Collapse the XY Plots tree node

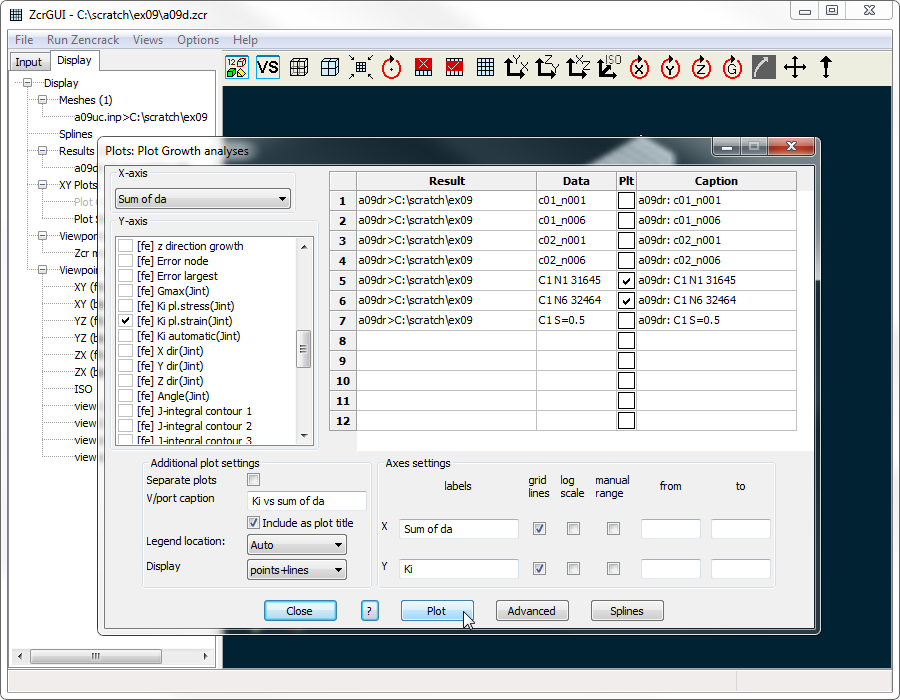pos(42,185)
